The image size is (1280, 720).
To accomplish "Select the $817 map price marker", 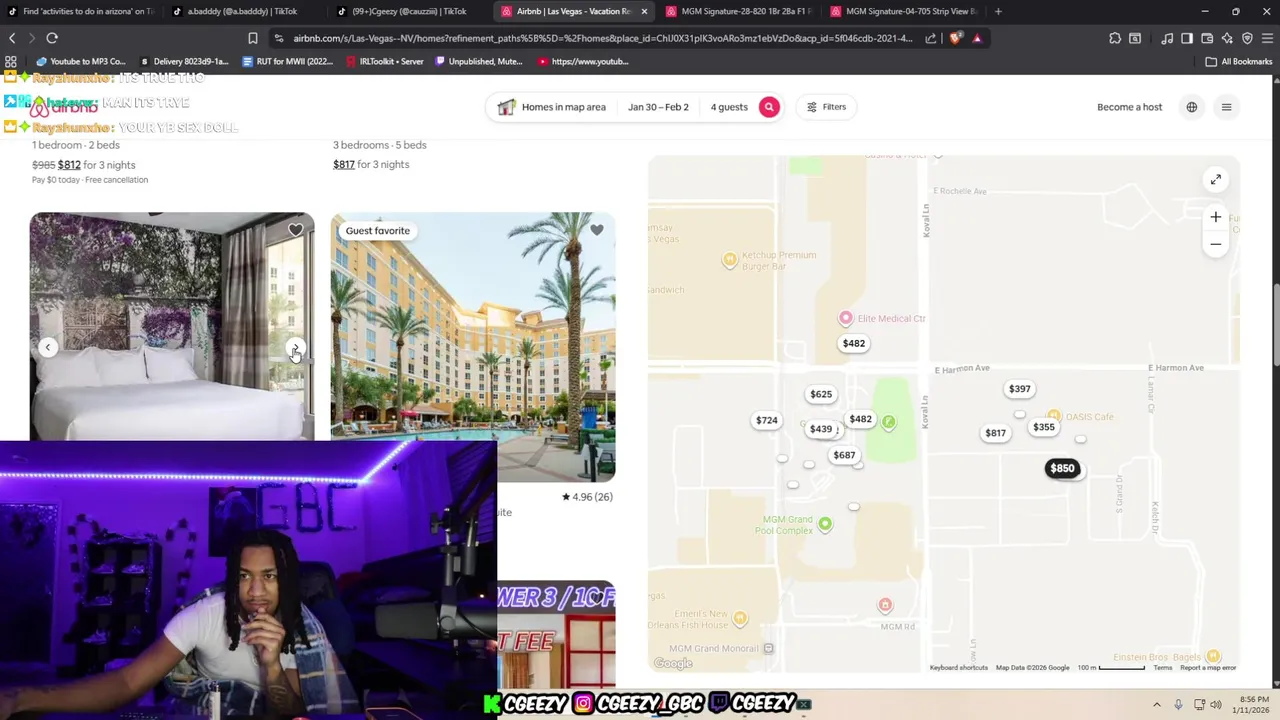I will [995, 433].
